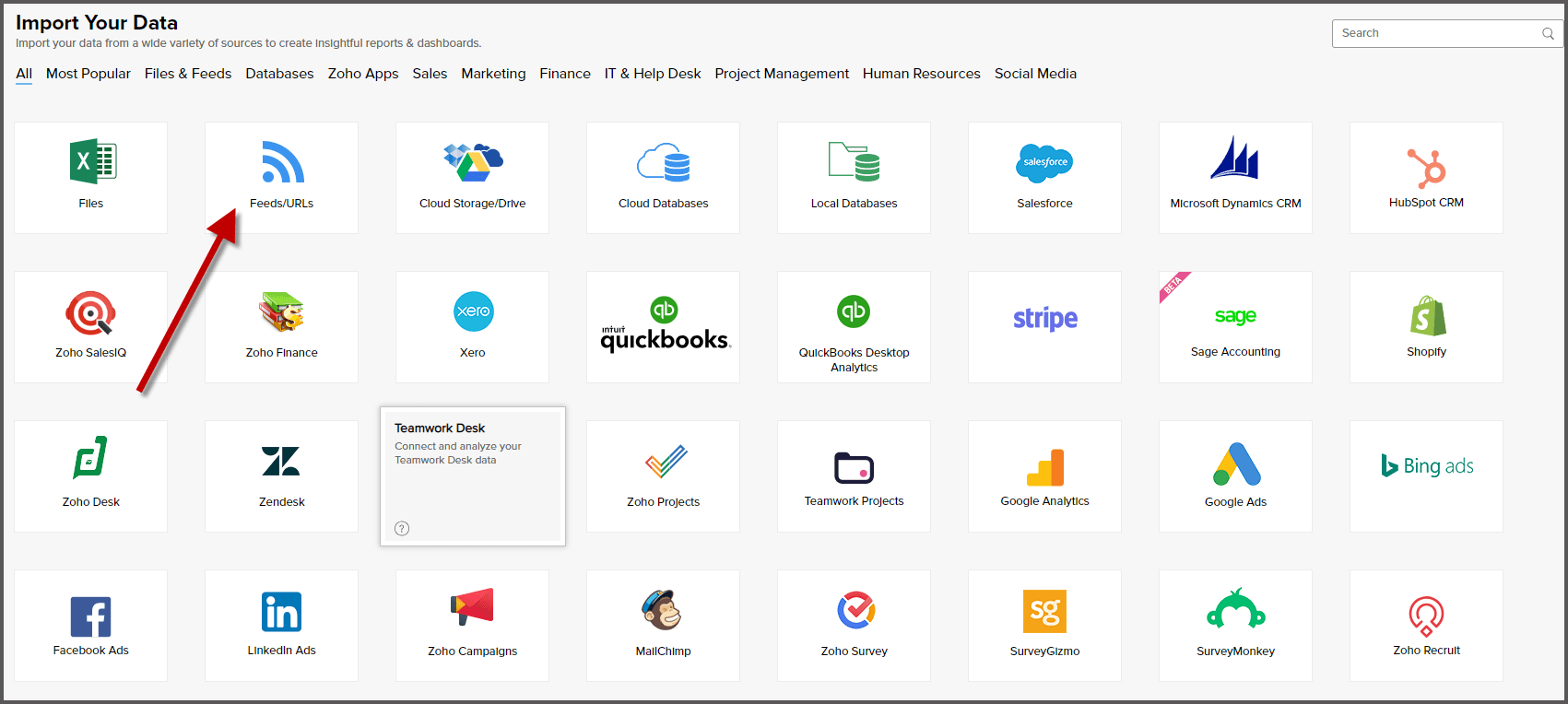
Task: Show the Databases category tab
Action: 279,74
